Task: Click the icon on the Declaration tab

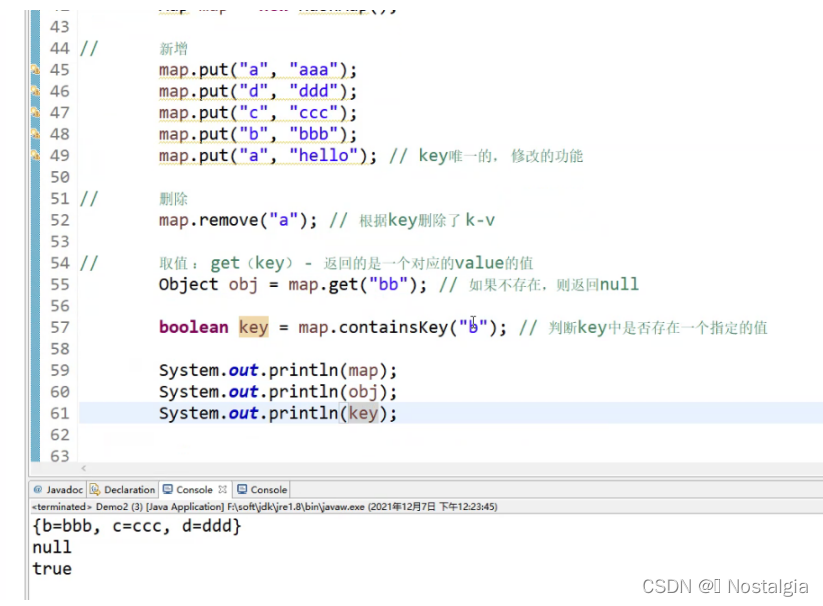Action: [96, 489]
